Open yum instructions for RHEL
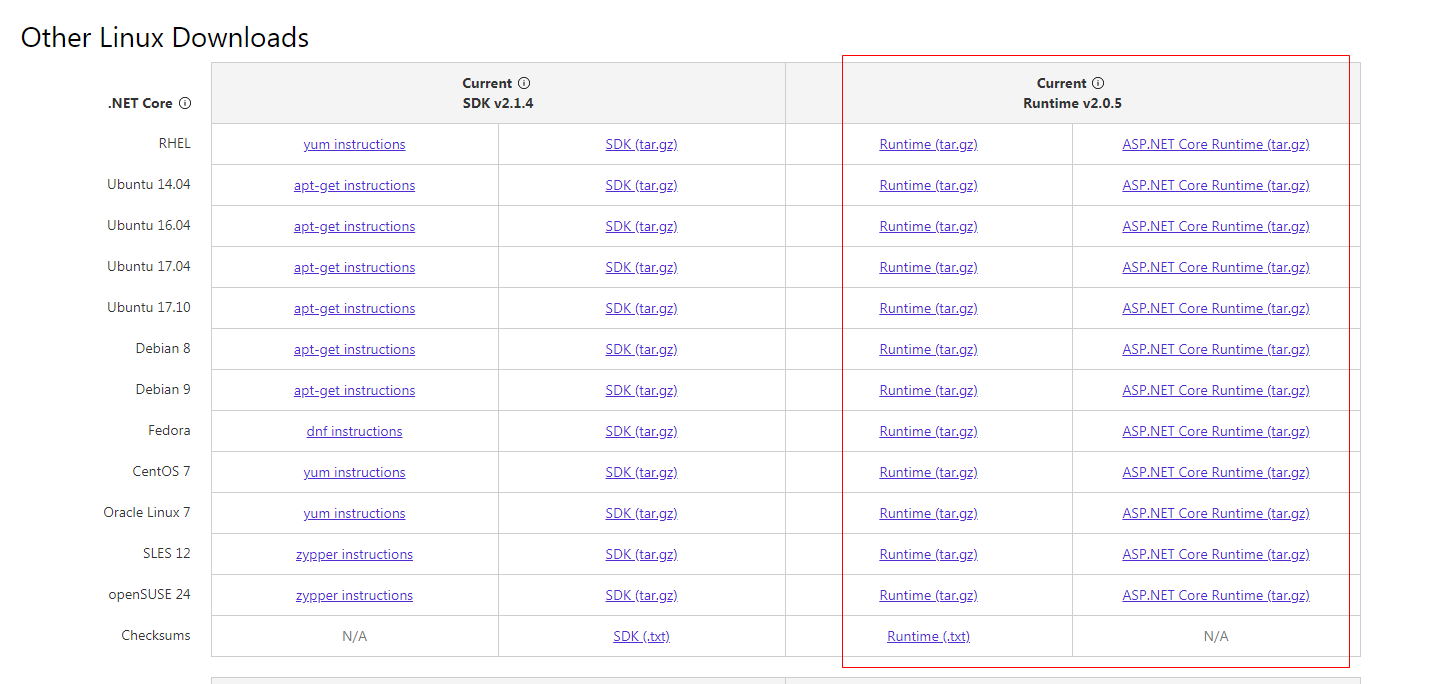Viewport: 1433px width, 684px height. coord(355,144)
